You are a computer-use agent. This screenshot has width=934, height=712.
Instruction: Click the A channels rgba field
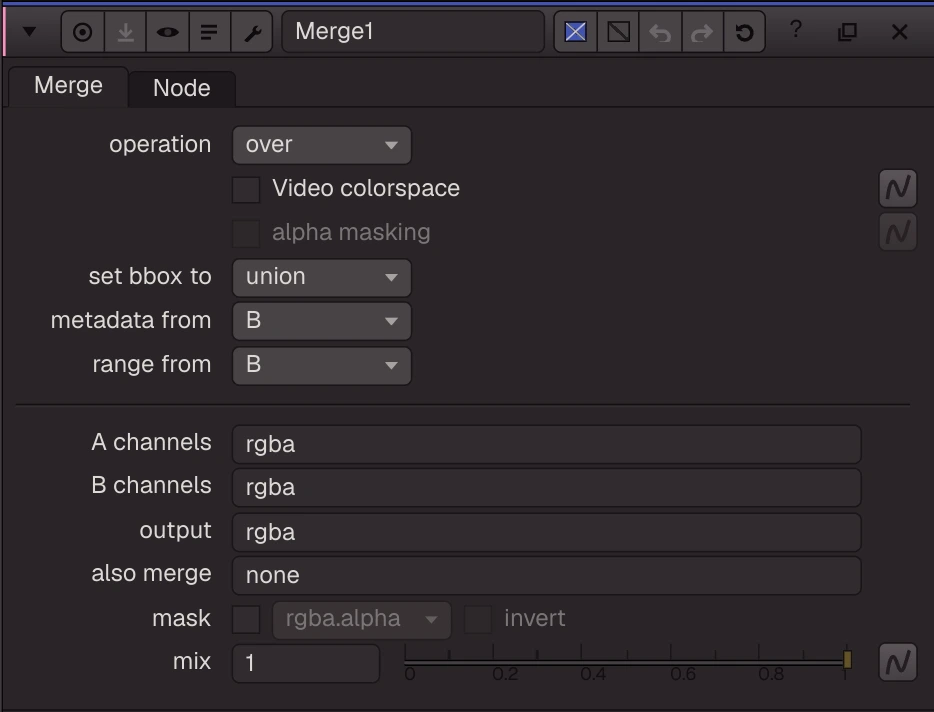point(546,444)
